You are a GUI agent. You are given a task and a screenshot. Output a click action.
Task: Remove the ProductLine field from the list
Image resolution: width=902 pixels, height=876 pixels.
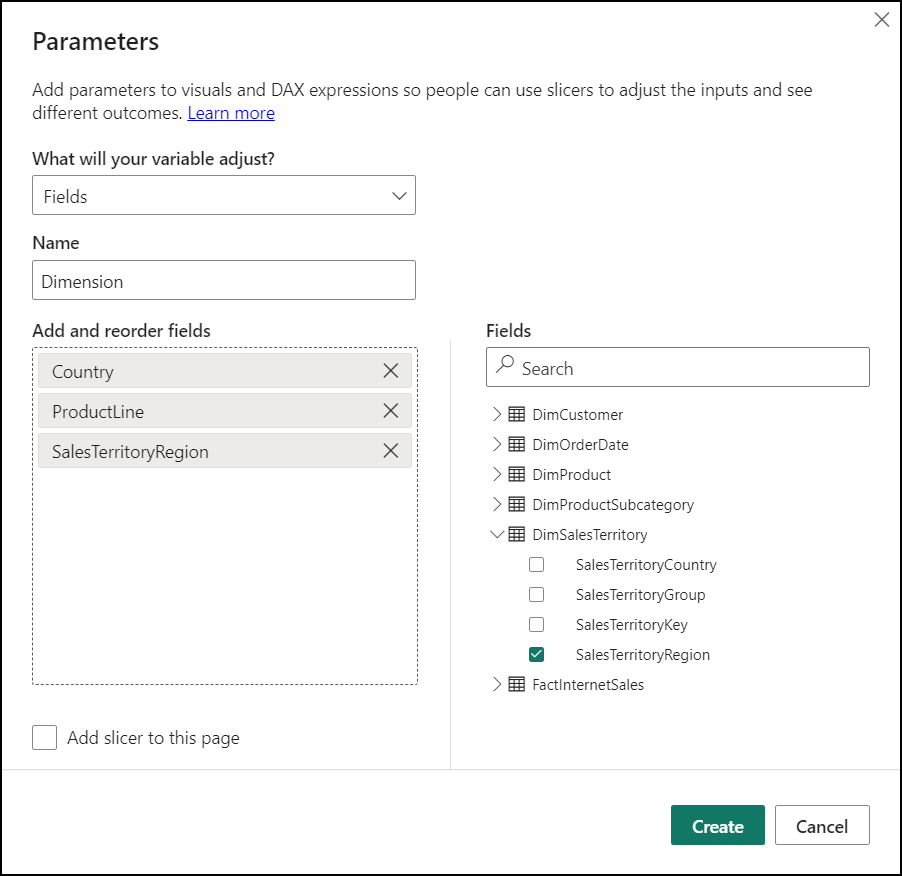point(390,410)
